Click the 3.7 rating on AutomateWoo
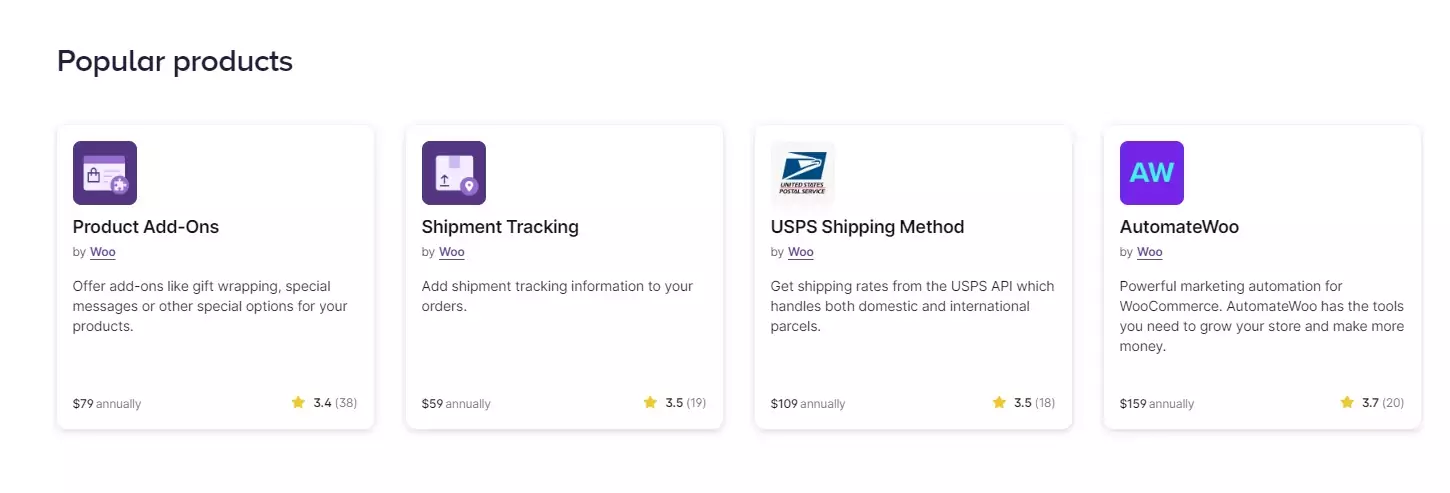Viewport: 1450px width, 493px height. 1370,403
